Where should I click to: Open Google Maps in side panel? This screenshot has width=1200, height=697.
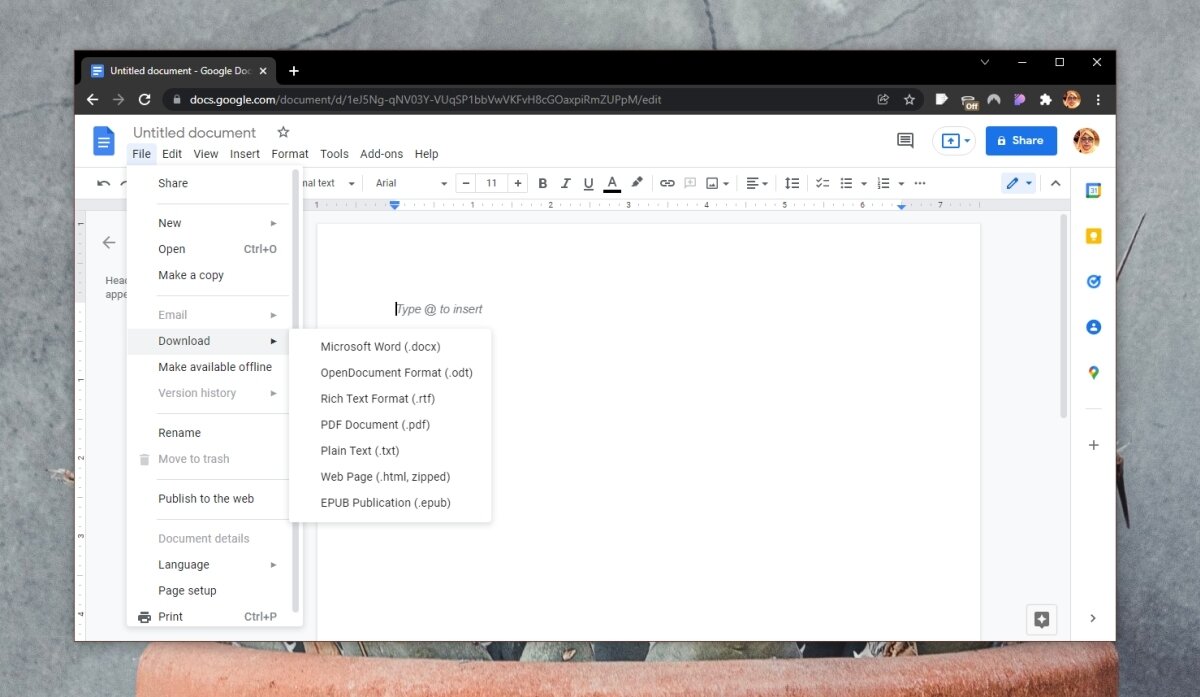pyautogui.click(x=1094, y=372)
